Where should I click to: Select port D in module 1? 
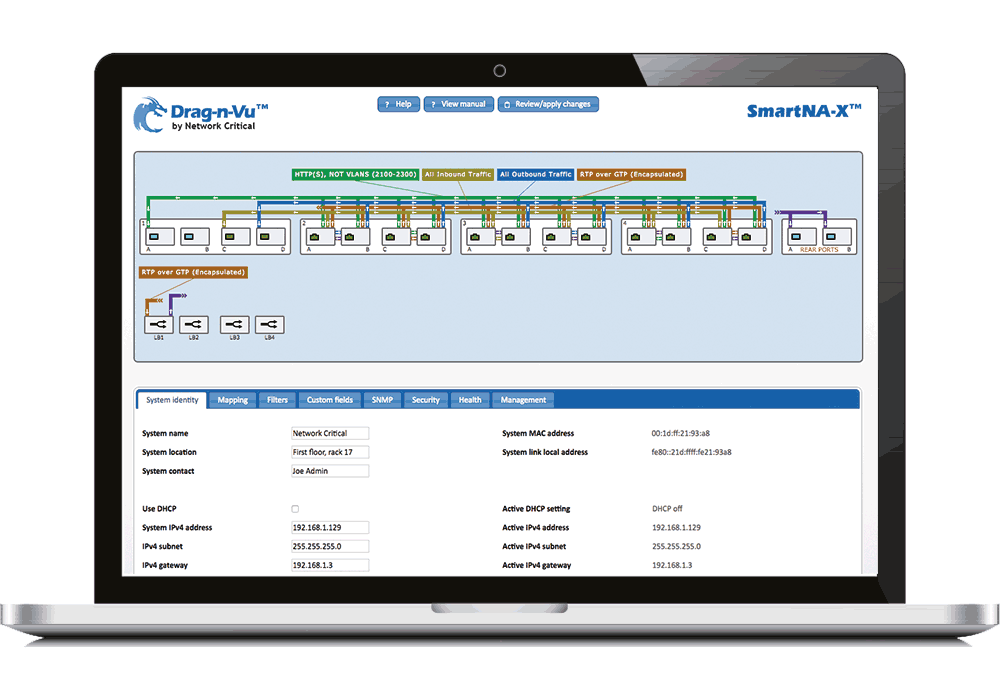(x=270, y=237)
